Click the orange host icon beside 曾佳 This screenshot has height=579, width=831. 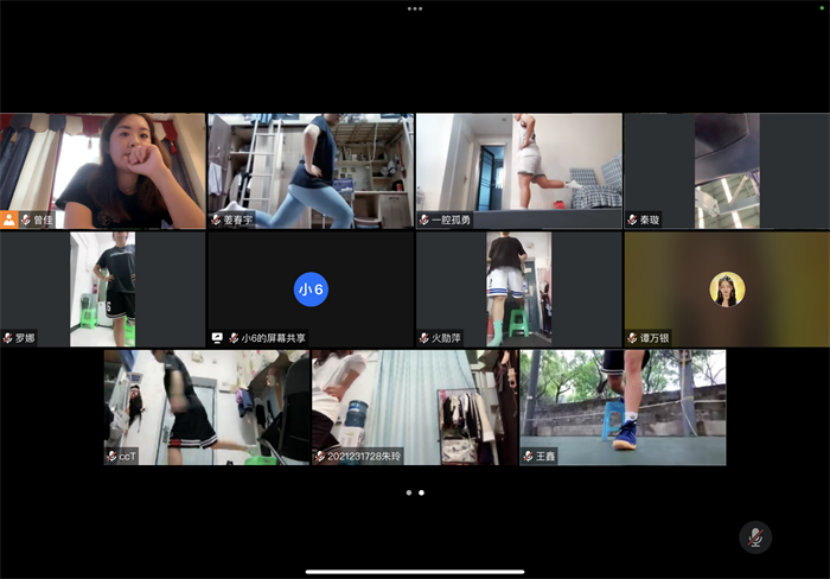tap(9, 220)
